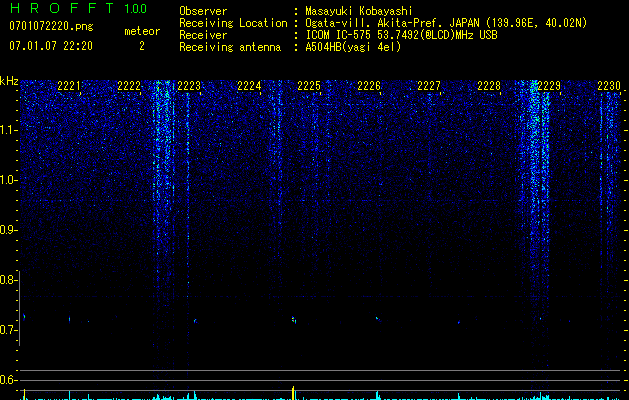This screenshot has height=400, width=629.
Task: Click the 0.6 frequency axis label
Action: (7, 380)
